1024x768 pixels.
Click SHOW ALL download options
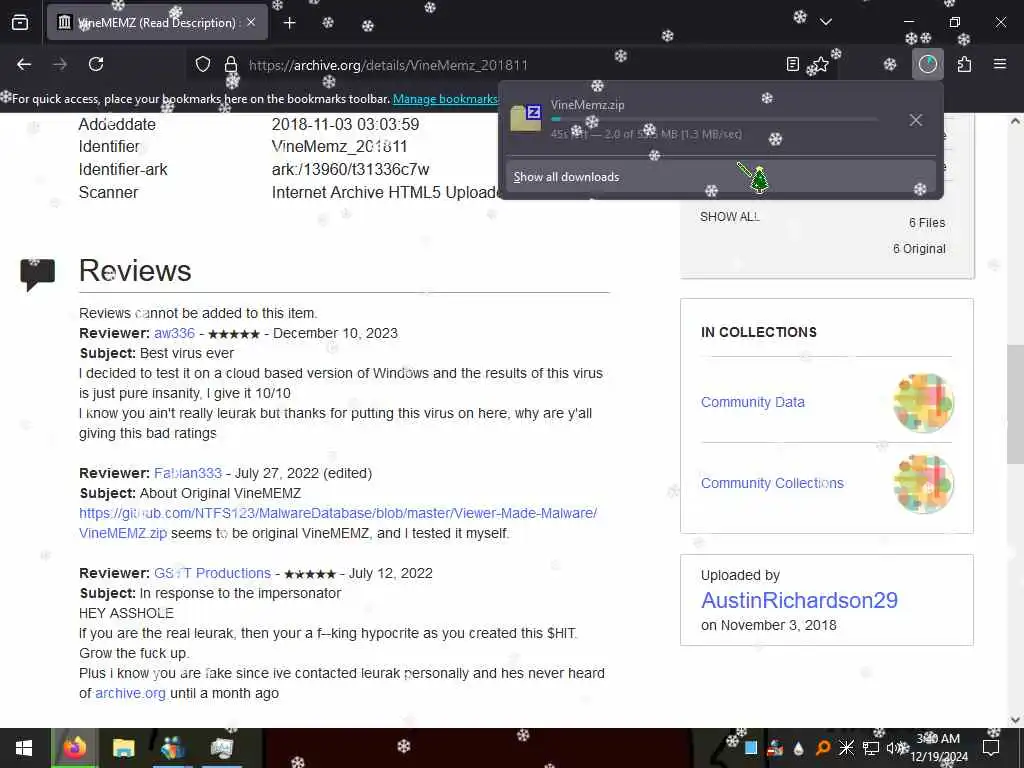pyautogui.click(x=729, y=217)
